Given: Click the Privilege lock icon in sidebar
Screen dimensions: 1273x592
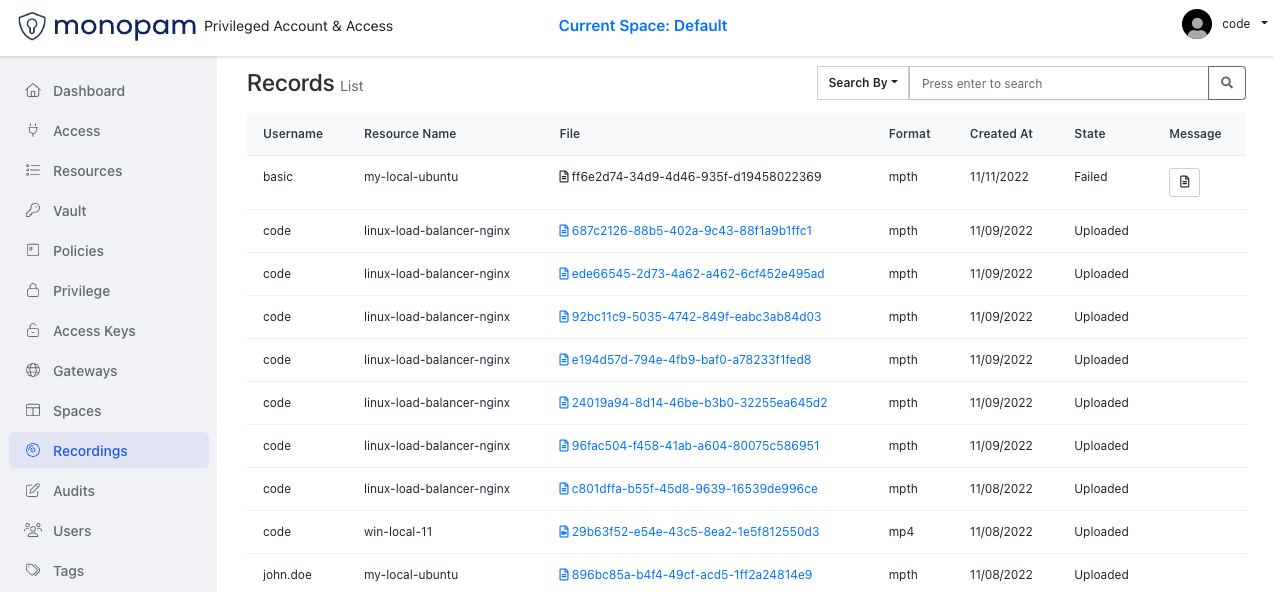Looking at the screenshot, I should [x=33, y=291].
